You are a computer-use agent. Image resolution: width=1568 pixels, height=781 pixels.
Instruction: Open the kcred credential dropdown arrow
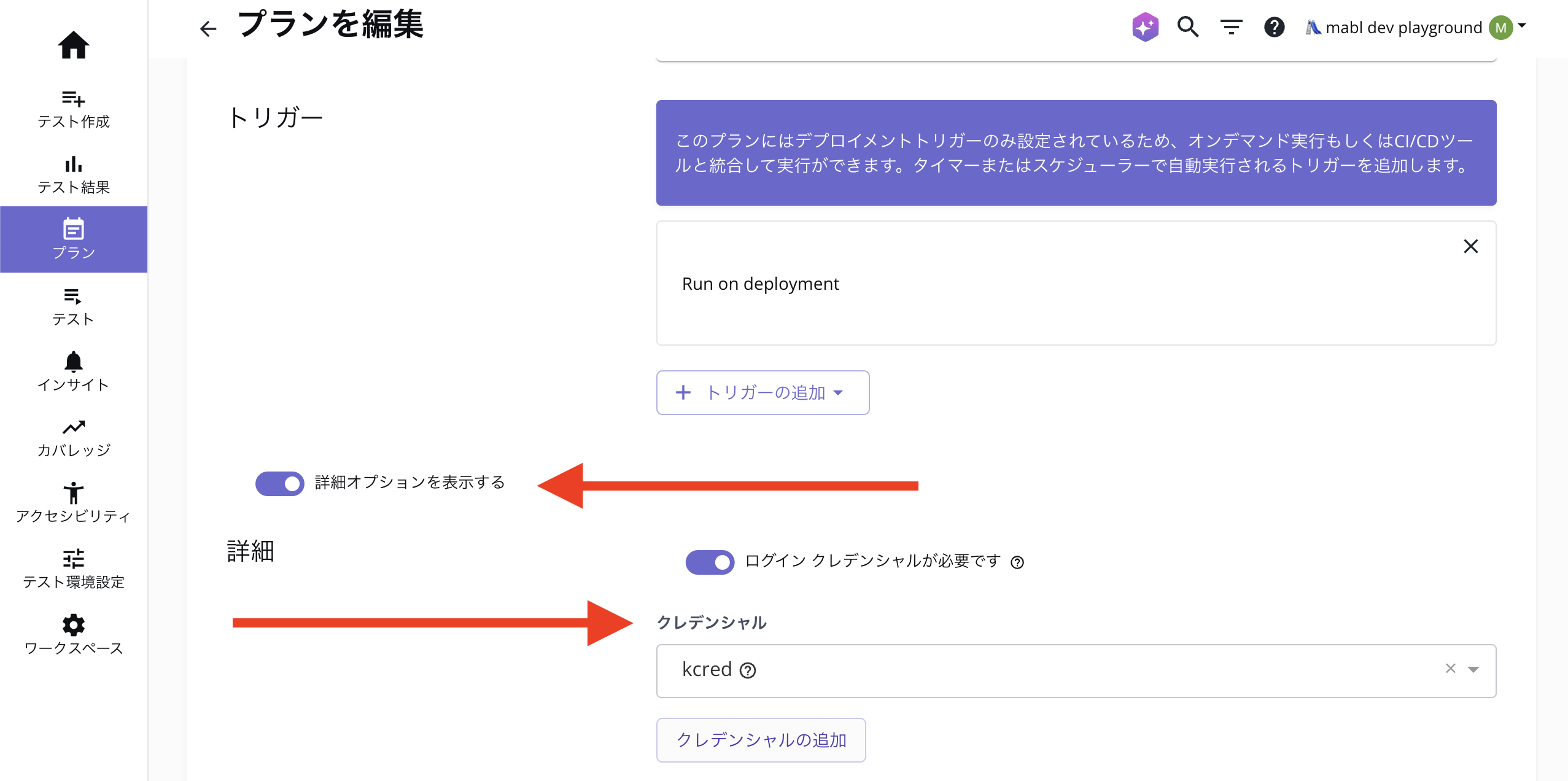click(x=1473, y=670)
